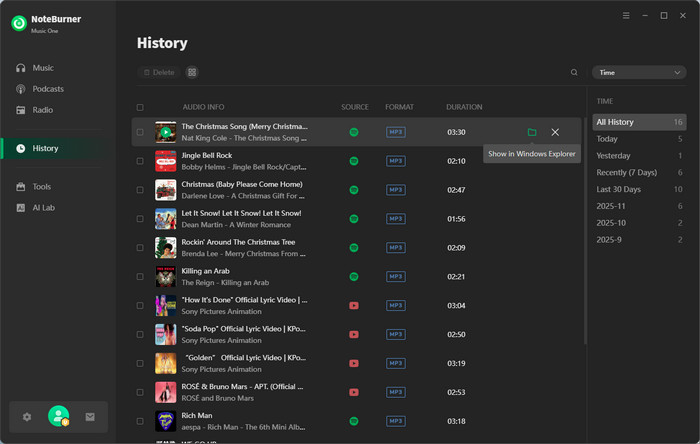700x444 pixels.
Task: Click the Killing an Arab album art
Action: tap(166, 277)
